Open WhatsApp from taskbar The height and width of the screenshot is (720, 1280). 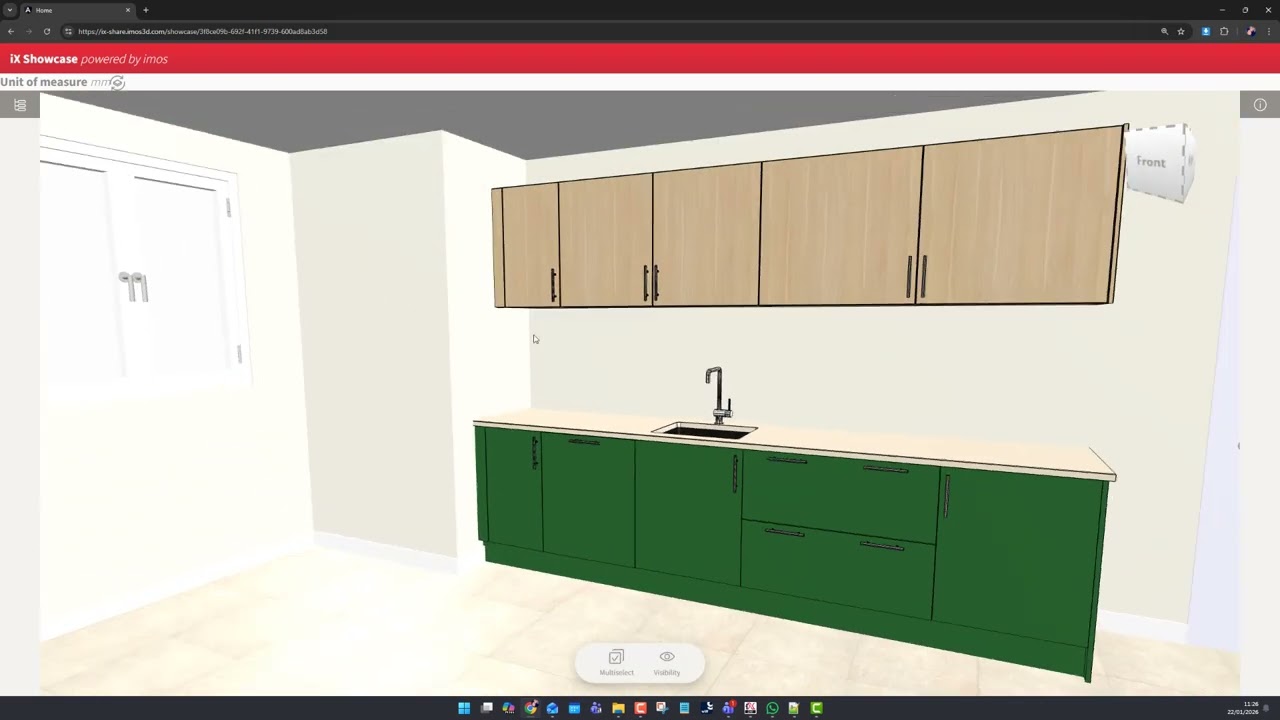(772, 708)
